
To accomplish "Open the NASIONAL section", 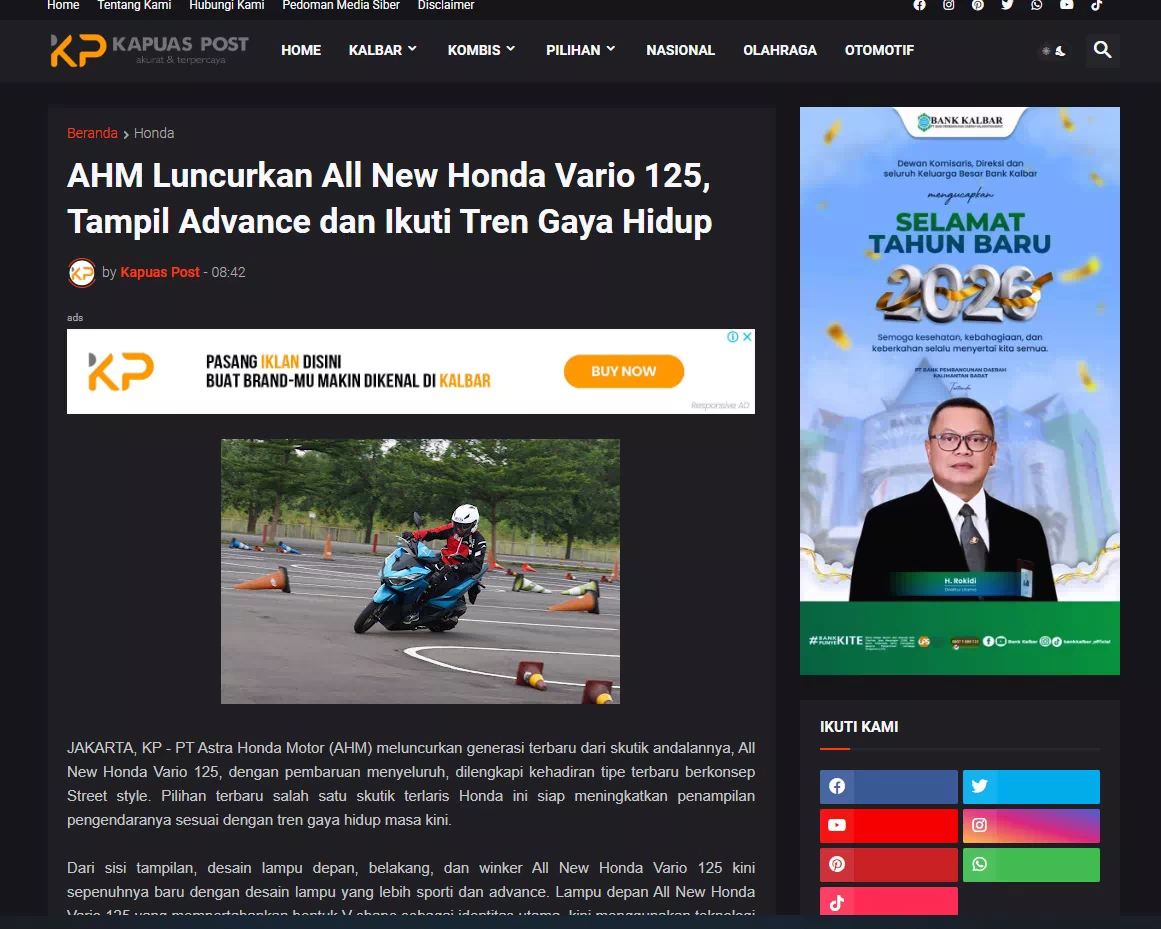I will point(680,50).
